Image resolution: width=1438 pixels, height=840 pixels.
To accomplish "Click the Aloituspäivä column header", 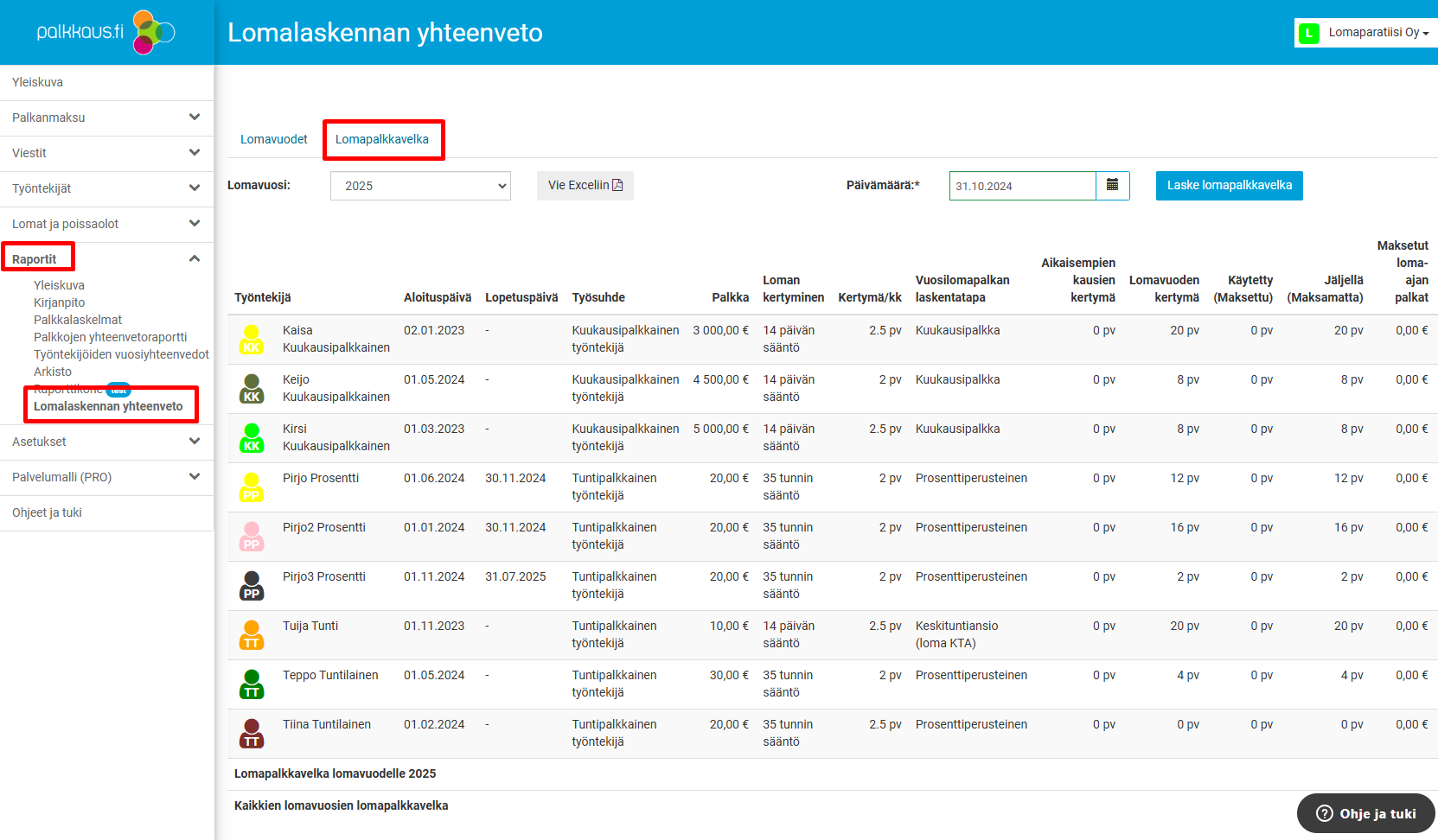I will pyautogui.click(x=438, y=297).
